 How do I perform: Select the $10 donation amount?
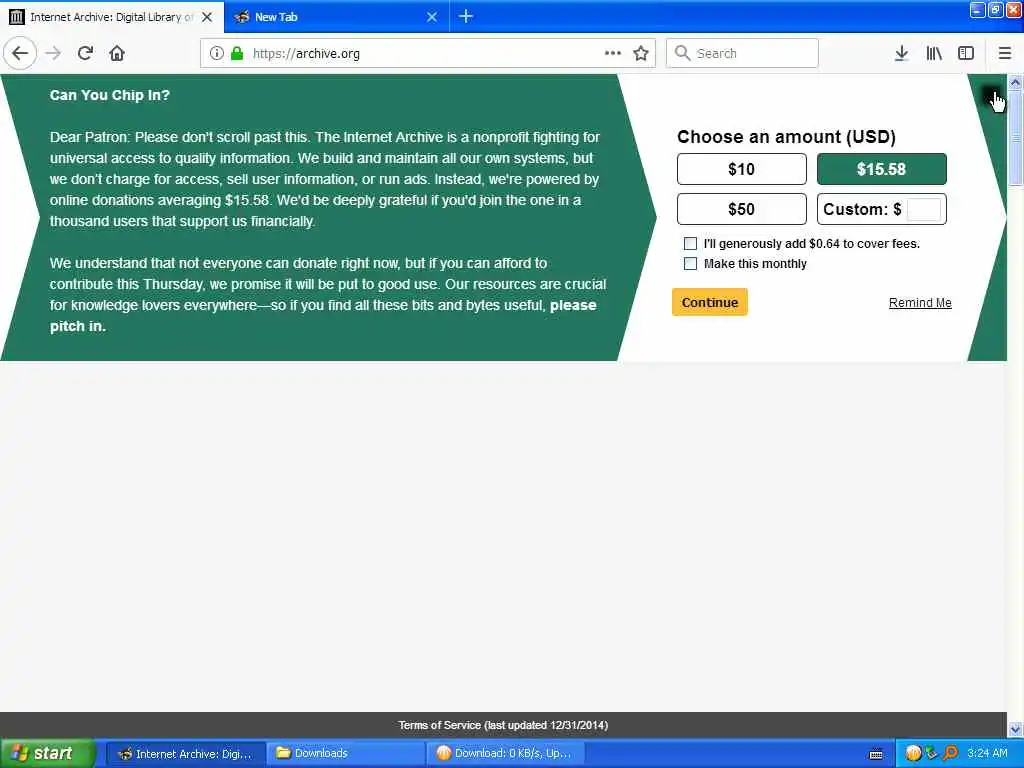click(x=742, y=169)
